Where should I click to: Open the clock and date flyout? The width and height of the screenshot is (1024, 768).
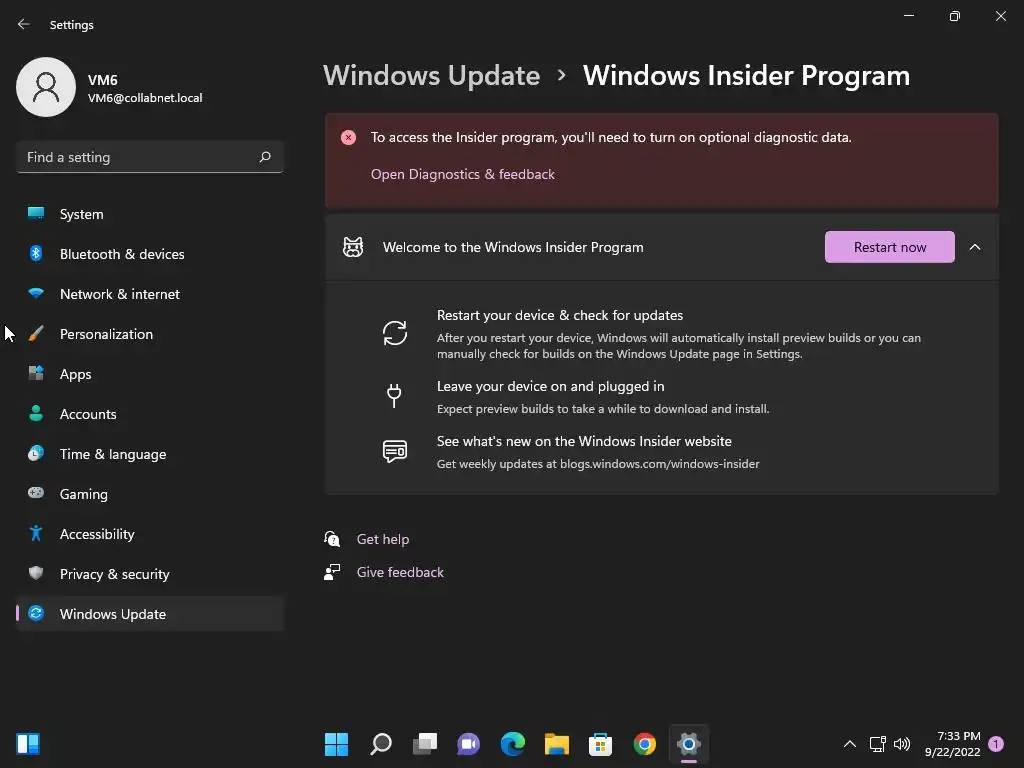pos(952,744)
